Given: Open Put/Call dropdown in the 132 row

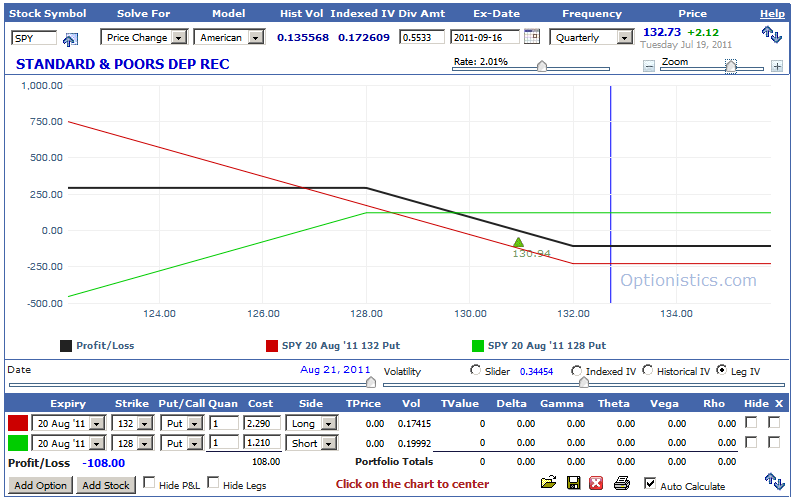Looking at the screenshot, I should click(181, 424).
